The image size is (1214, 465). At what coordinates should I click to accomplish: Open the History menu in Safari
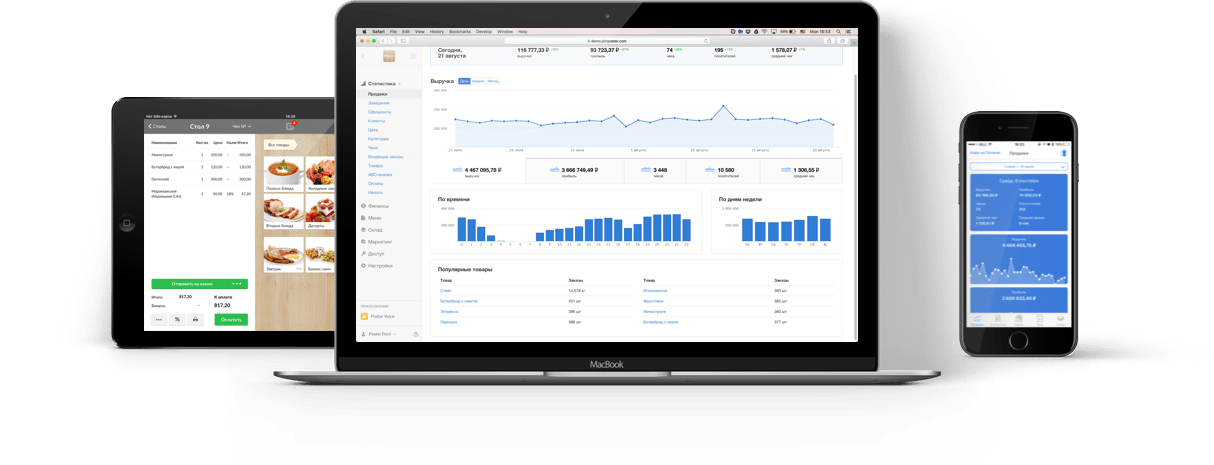pos(437,32)
